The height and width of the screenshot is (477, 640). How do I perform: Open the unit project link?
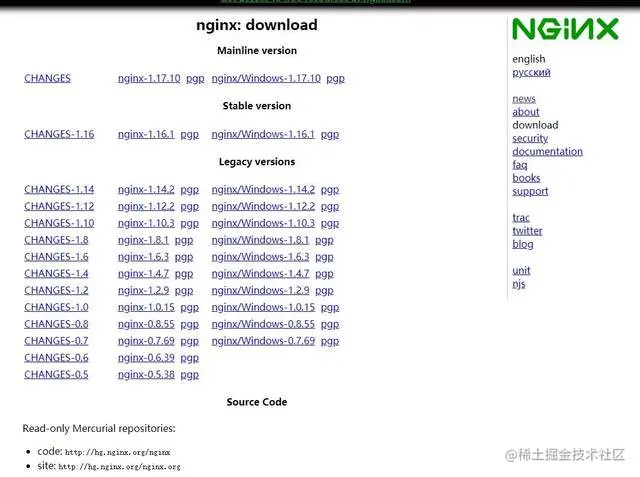tap(521, 271)
